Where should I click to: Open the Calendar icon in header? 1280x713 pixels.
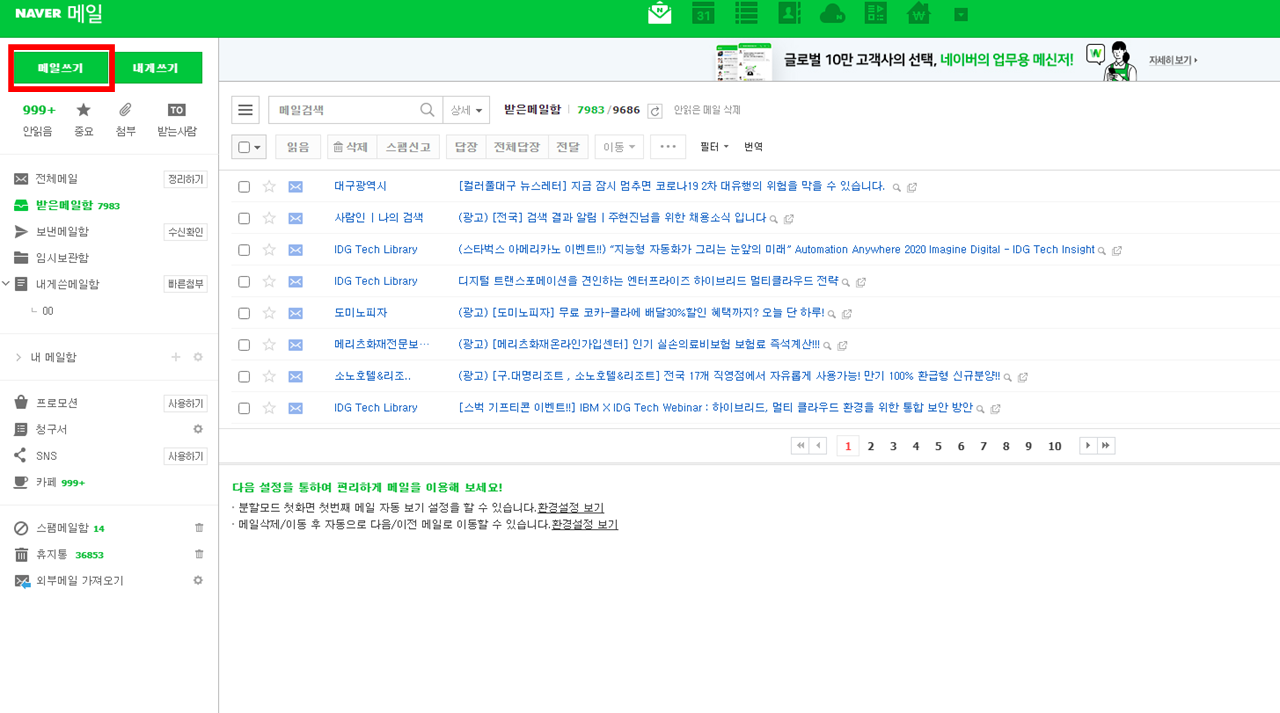[703, 13]
